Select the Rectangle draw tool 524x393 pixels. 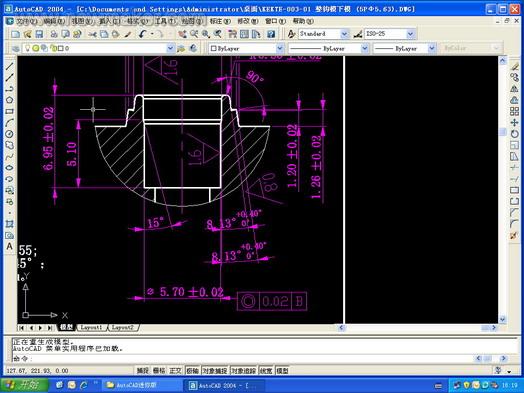click(x=9, y=111)
